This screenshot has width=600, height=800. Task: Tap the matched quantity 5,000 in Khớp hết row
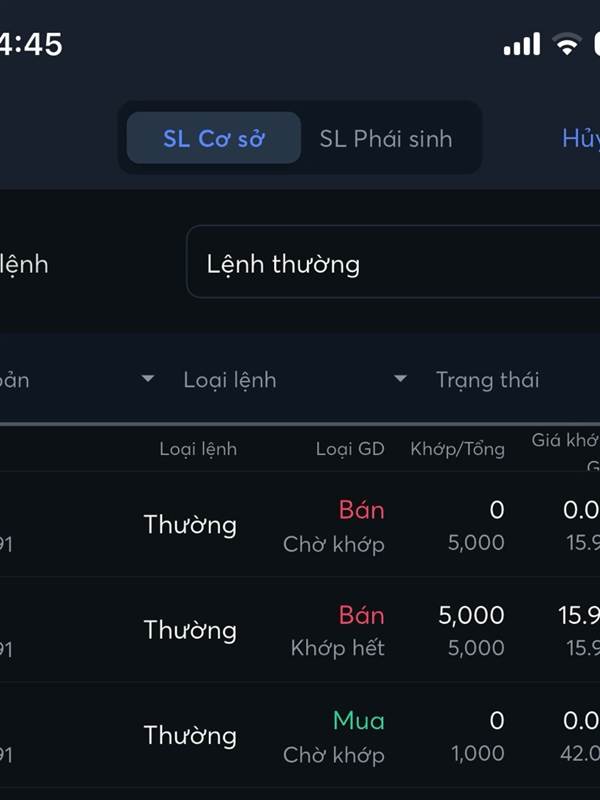point(471,616)
